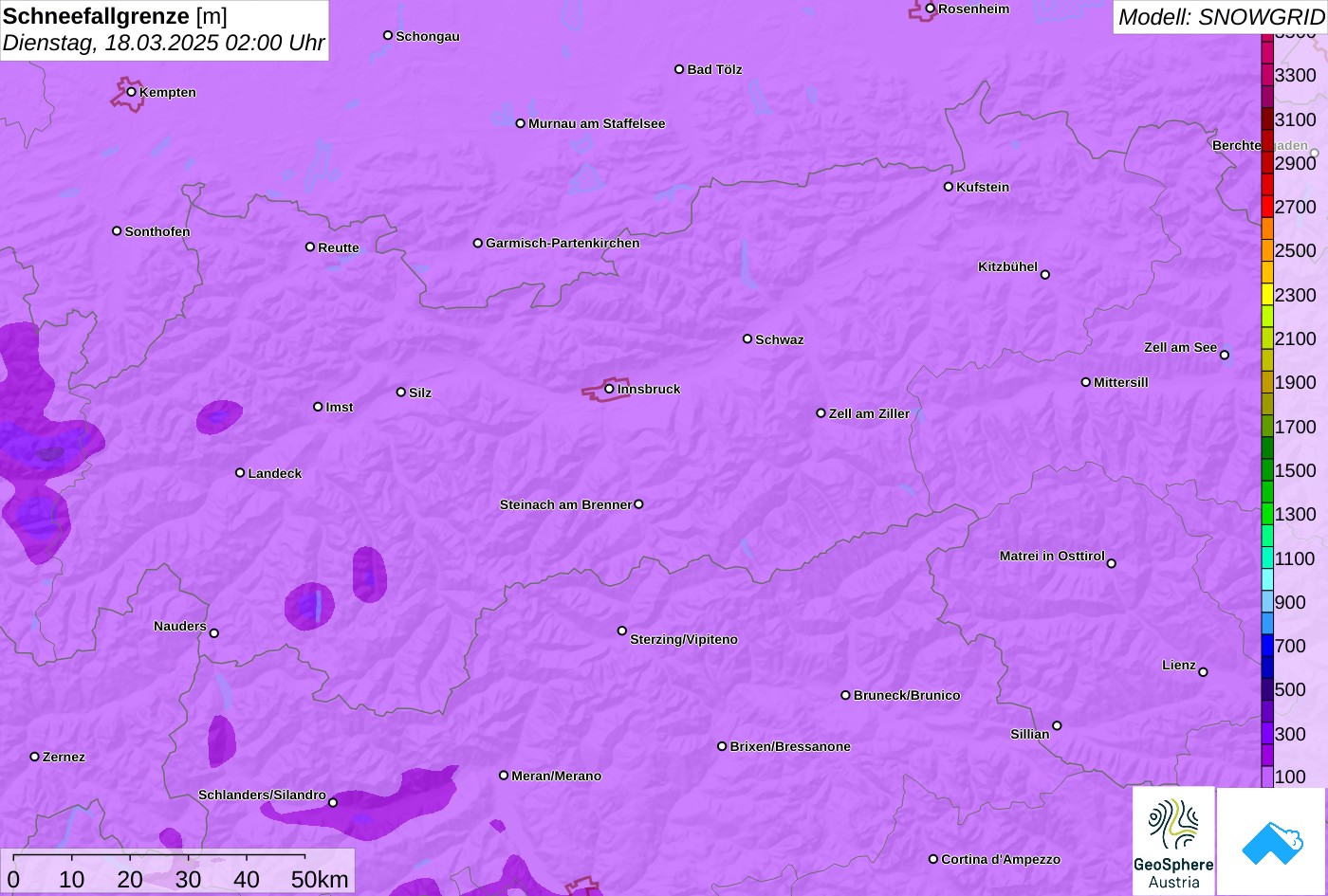The image size is (1328, 896).
Task: Click the "Sterzing/Vipiteno" label
Action: [684, 639]
